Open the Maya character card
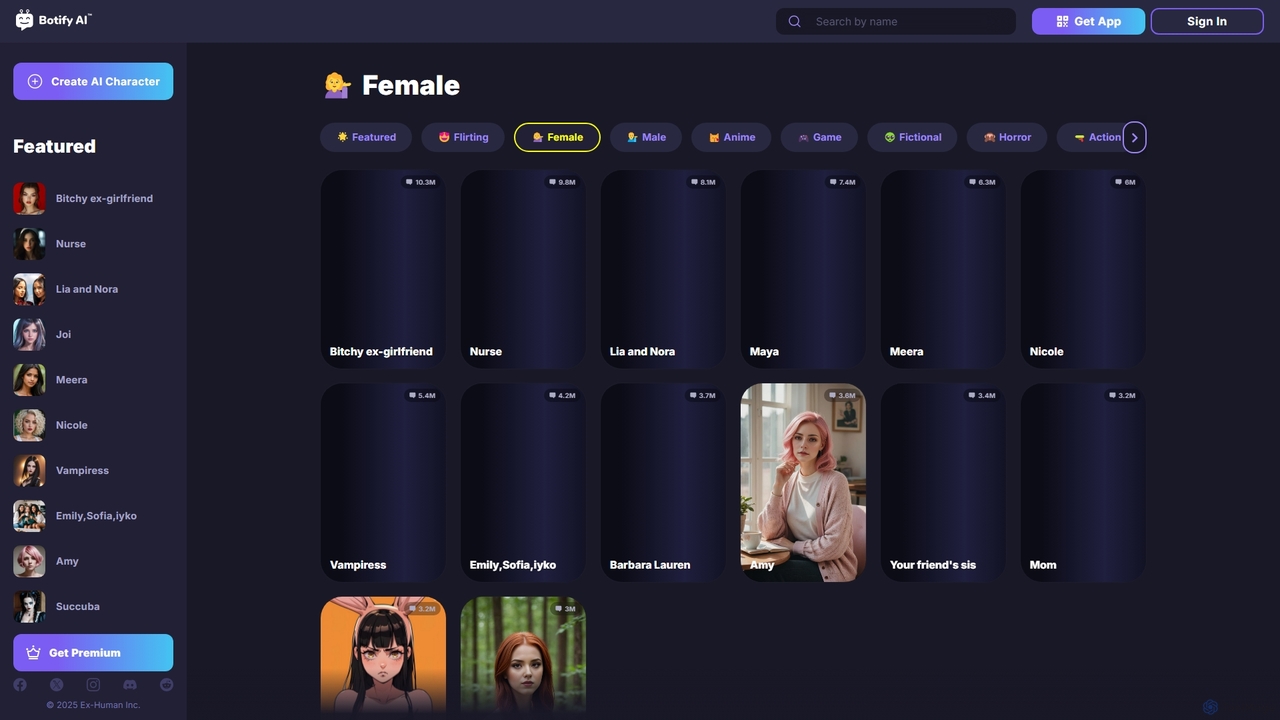 (x=803, y=269)
